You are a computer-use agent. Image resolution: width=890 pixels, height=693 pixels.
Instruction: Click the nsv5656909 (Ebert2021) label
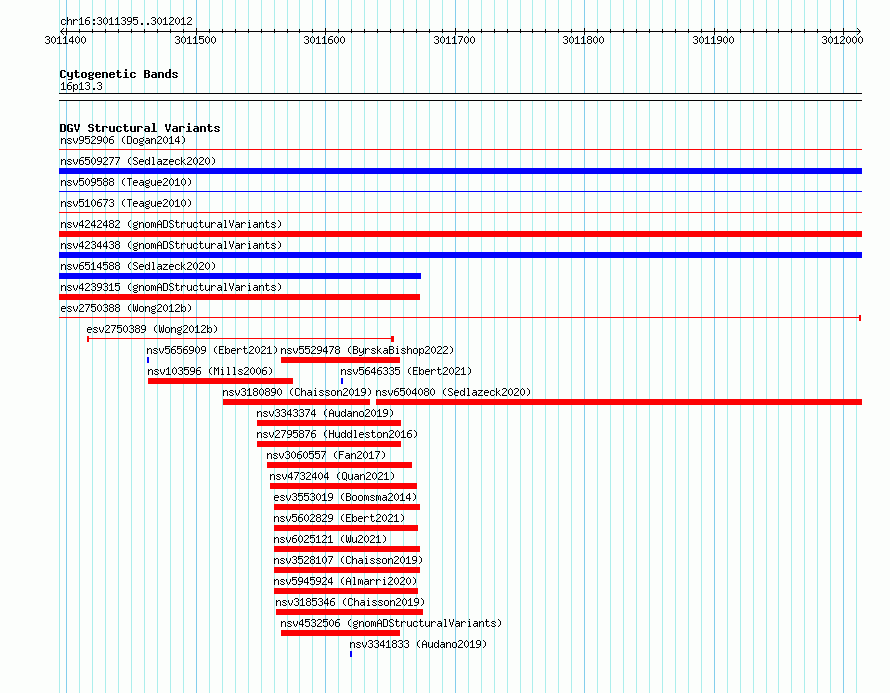coord(212,350)
